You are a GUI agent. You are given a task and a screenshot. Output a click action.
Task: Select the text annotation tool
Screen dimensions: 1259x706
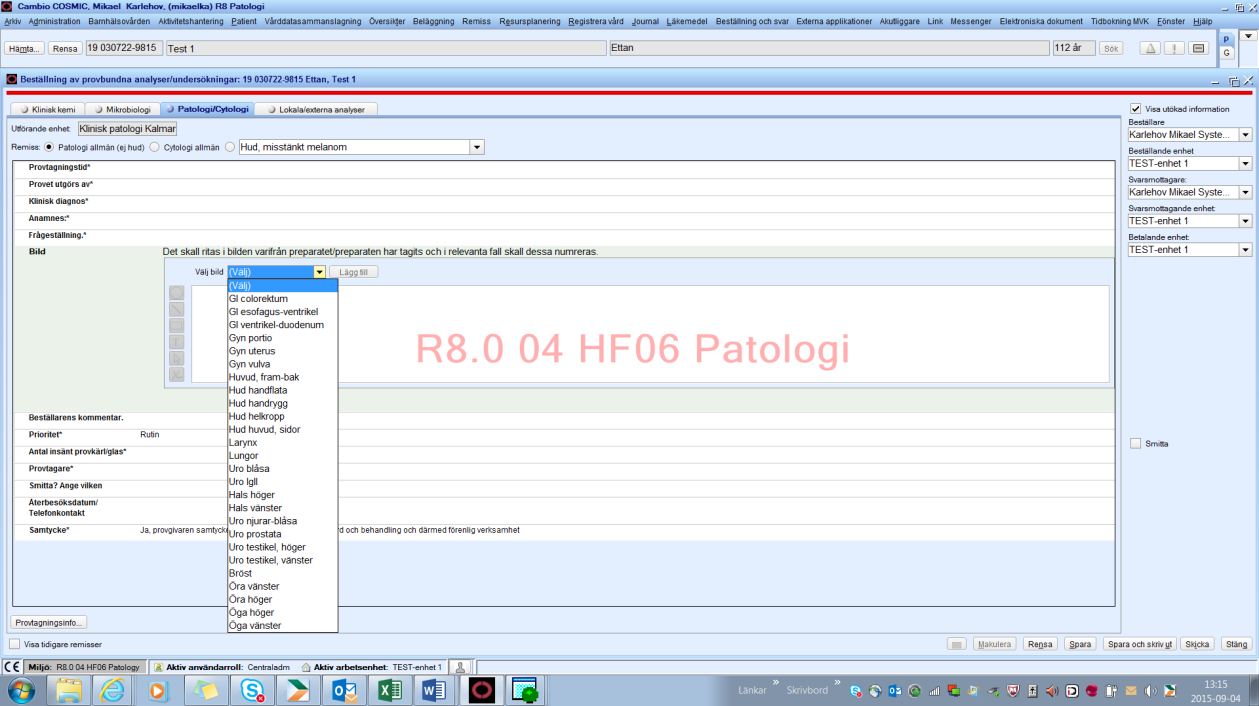(176, 342)
